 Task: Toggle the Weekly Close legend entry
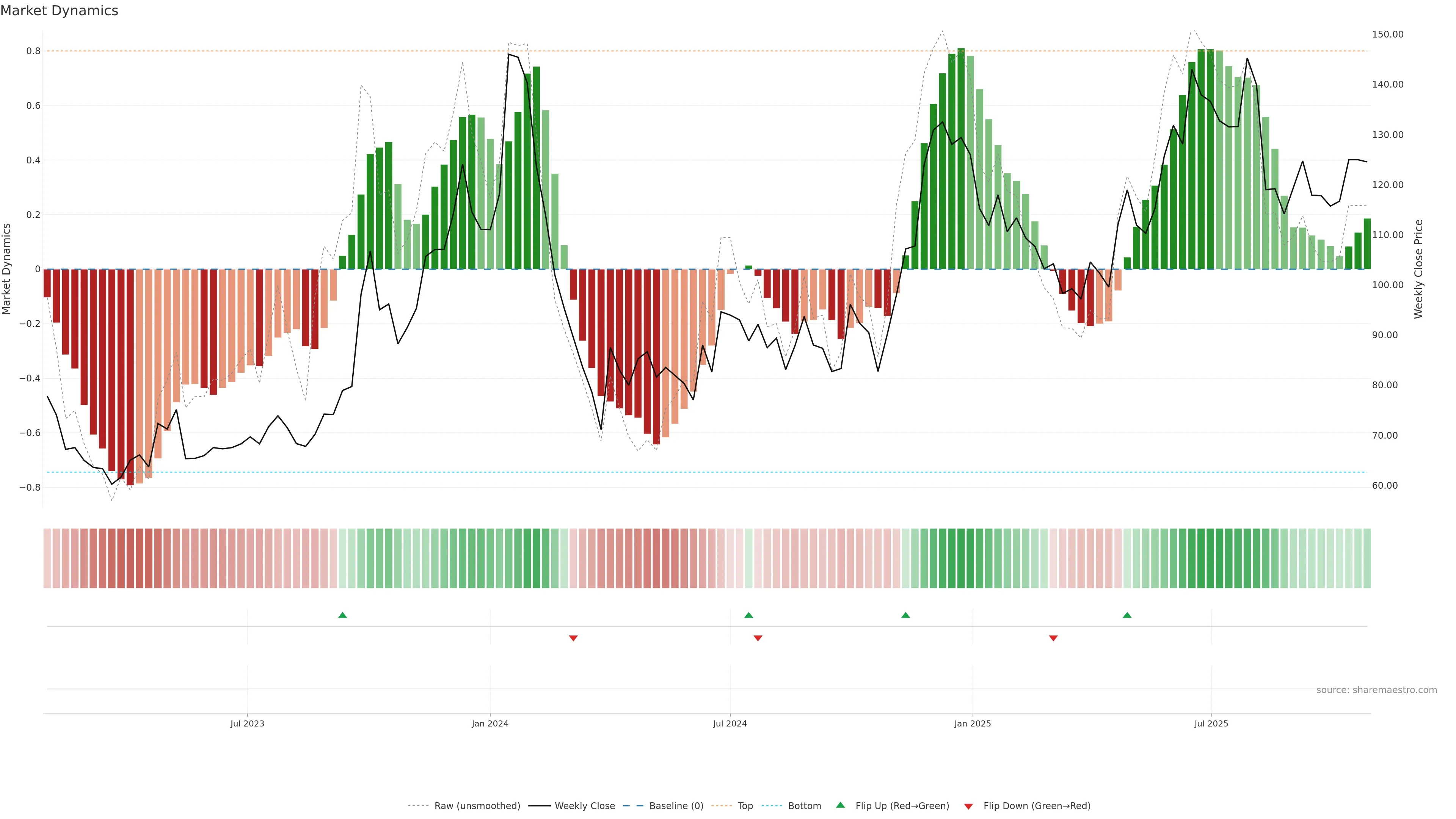[584, 805]
